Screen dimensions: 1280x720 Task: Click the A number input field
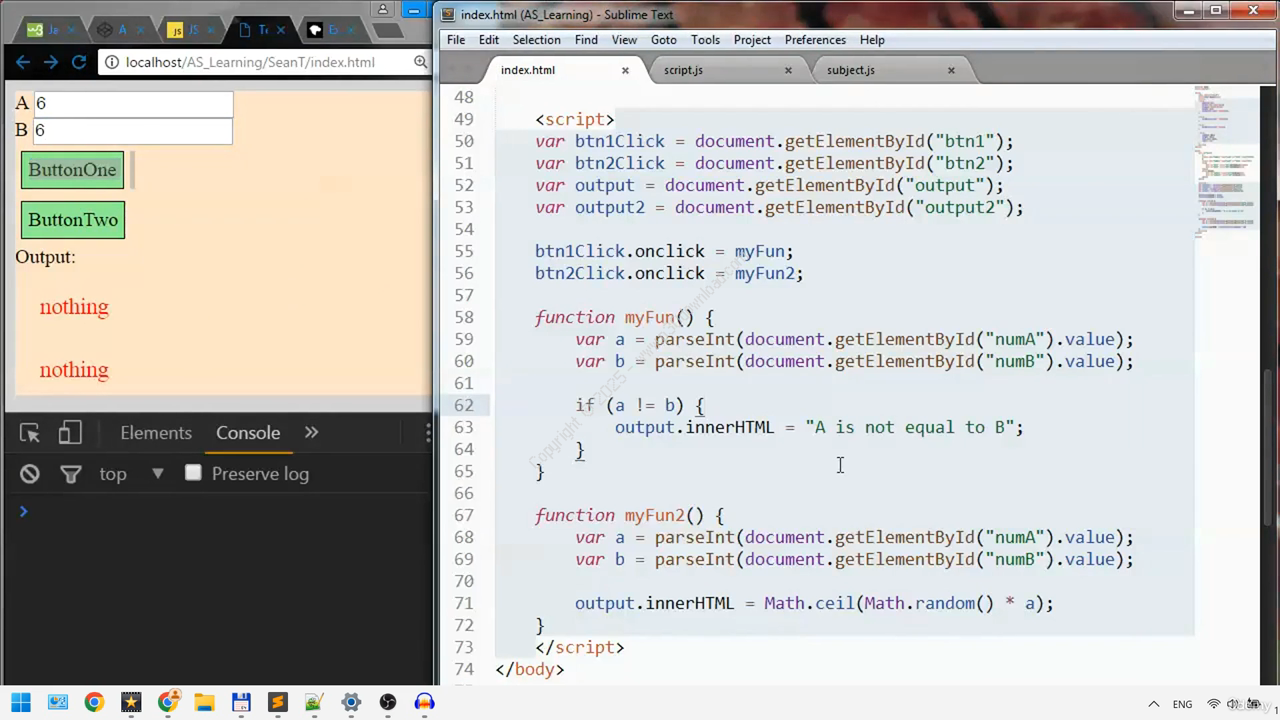[133, 104]
